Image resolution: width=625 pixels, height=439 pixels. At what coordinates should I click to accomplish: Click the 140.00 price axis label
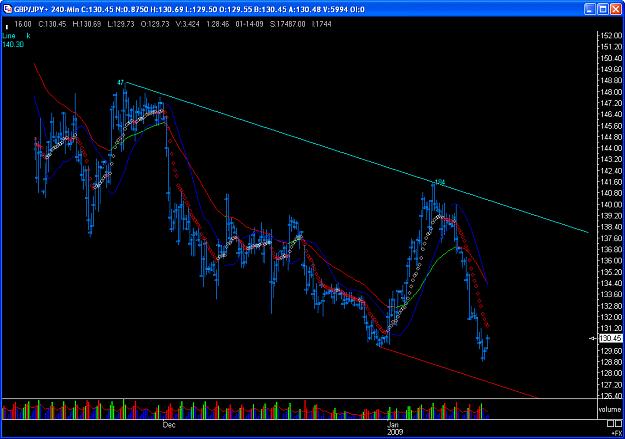[611, 205]
